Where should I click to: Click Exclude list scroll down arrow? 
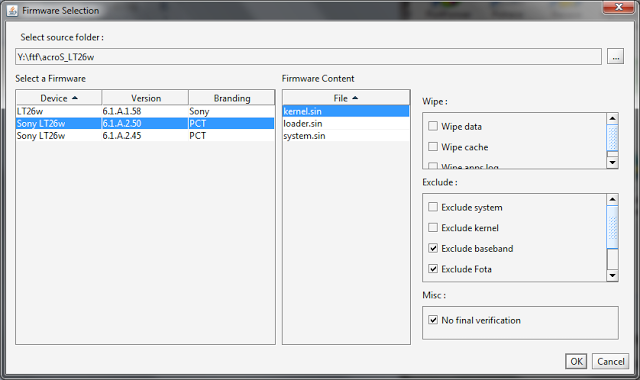click(x=612, y=276)
